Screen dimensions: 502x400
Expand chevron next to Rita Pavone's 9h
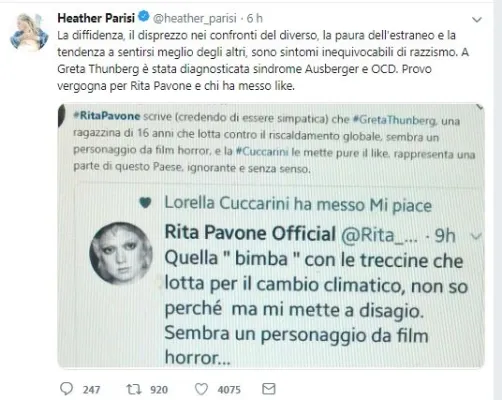coord(475,236)
